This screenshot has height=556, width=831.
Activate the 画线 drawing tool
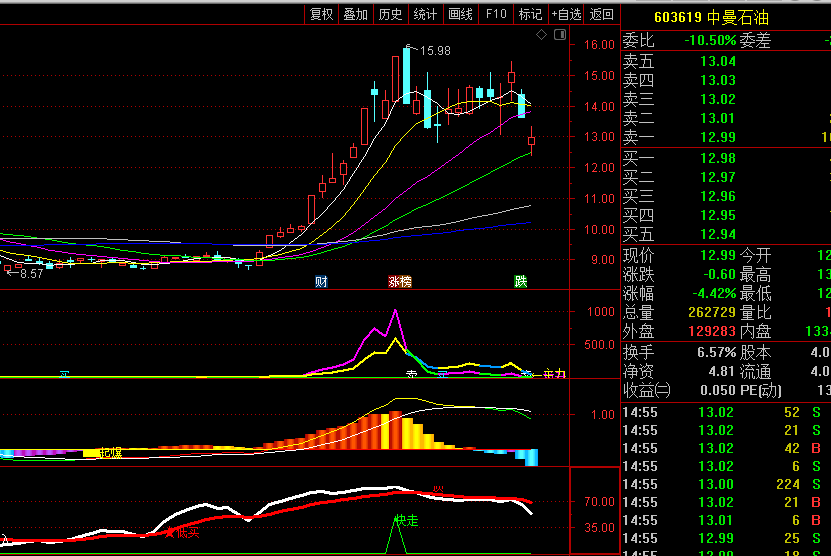coord(460,14)
